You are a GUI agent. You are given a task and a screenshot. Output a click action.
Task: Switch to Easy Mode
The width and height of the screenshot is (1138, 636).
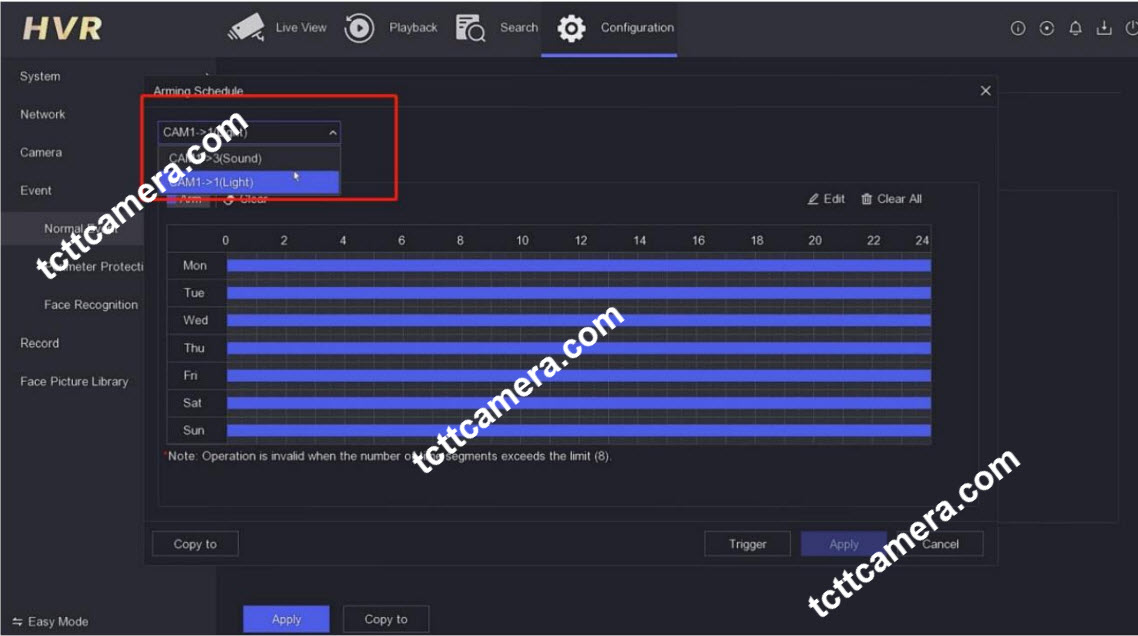[x=51, y=621]
